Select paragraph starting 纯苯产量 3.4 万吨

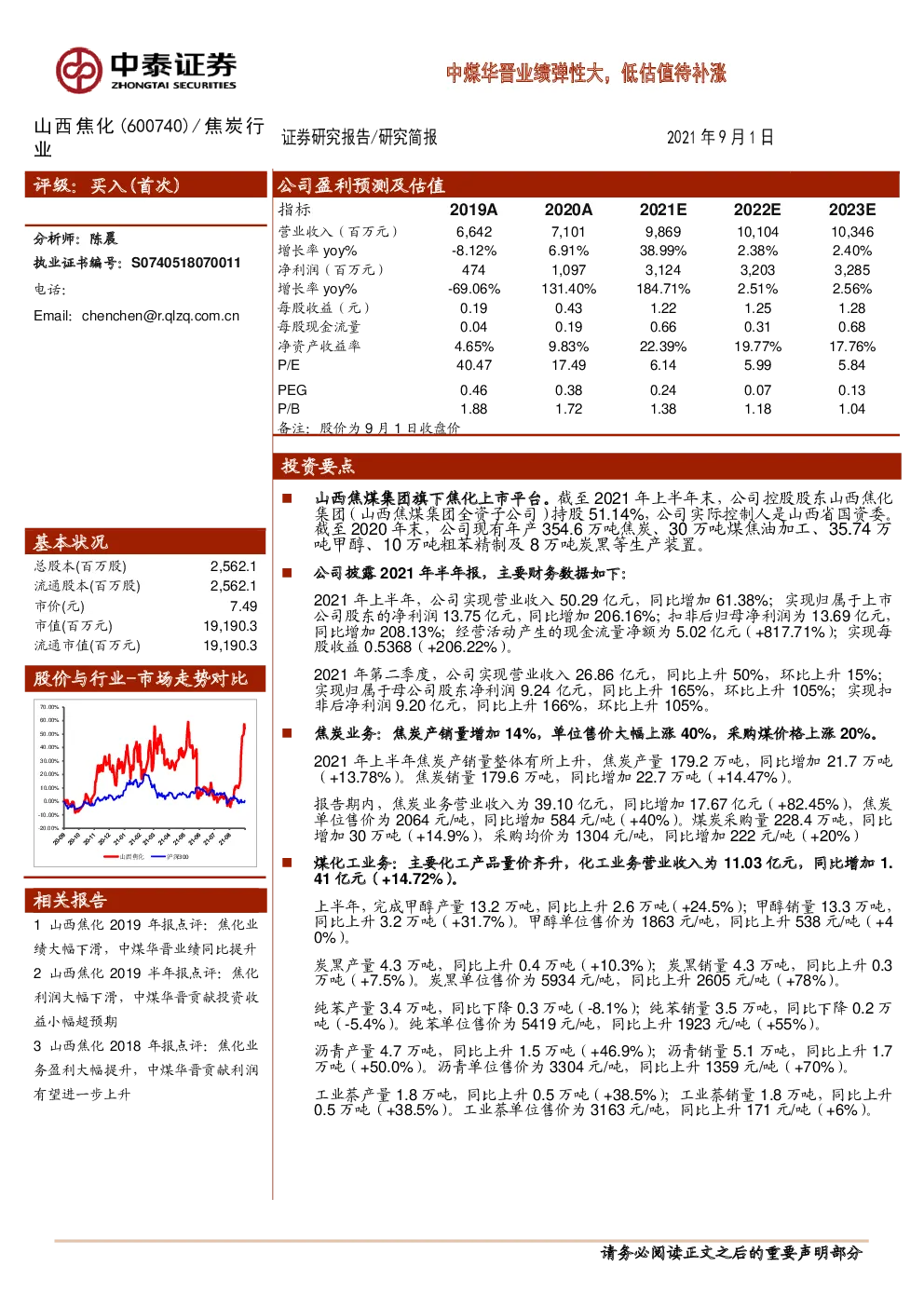[603, 1016]
